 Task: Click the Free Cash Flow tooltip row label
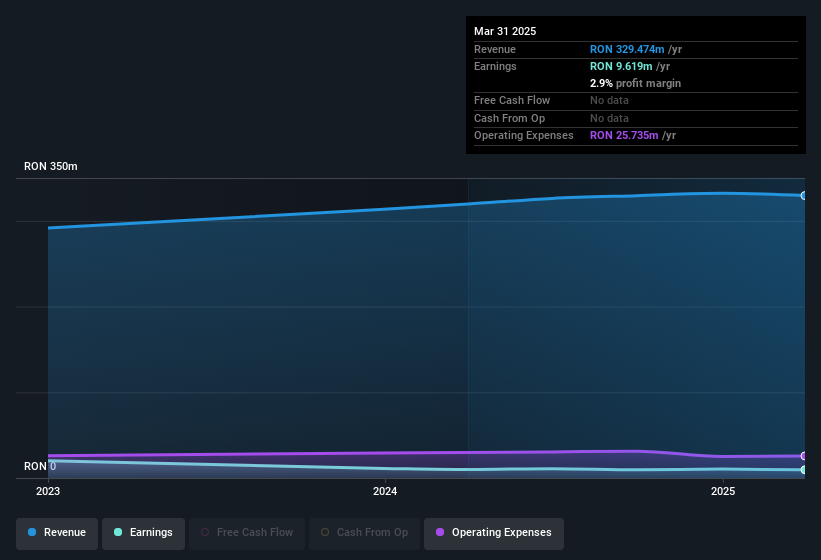[512, 100]
